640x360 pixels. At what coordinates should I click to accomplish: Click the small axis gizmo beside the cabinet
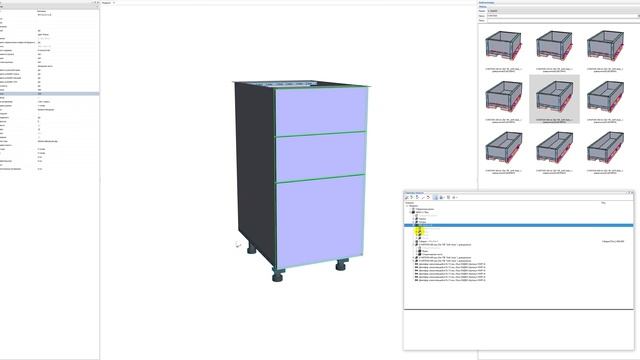click(238, 244)
